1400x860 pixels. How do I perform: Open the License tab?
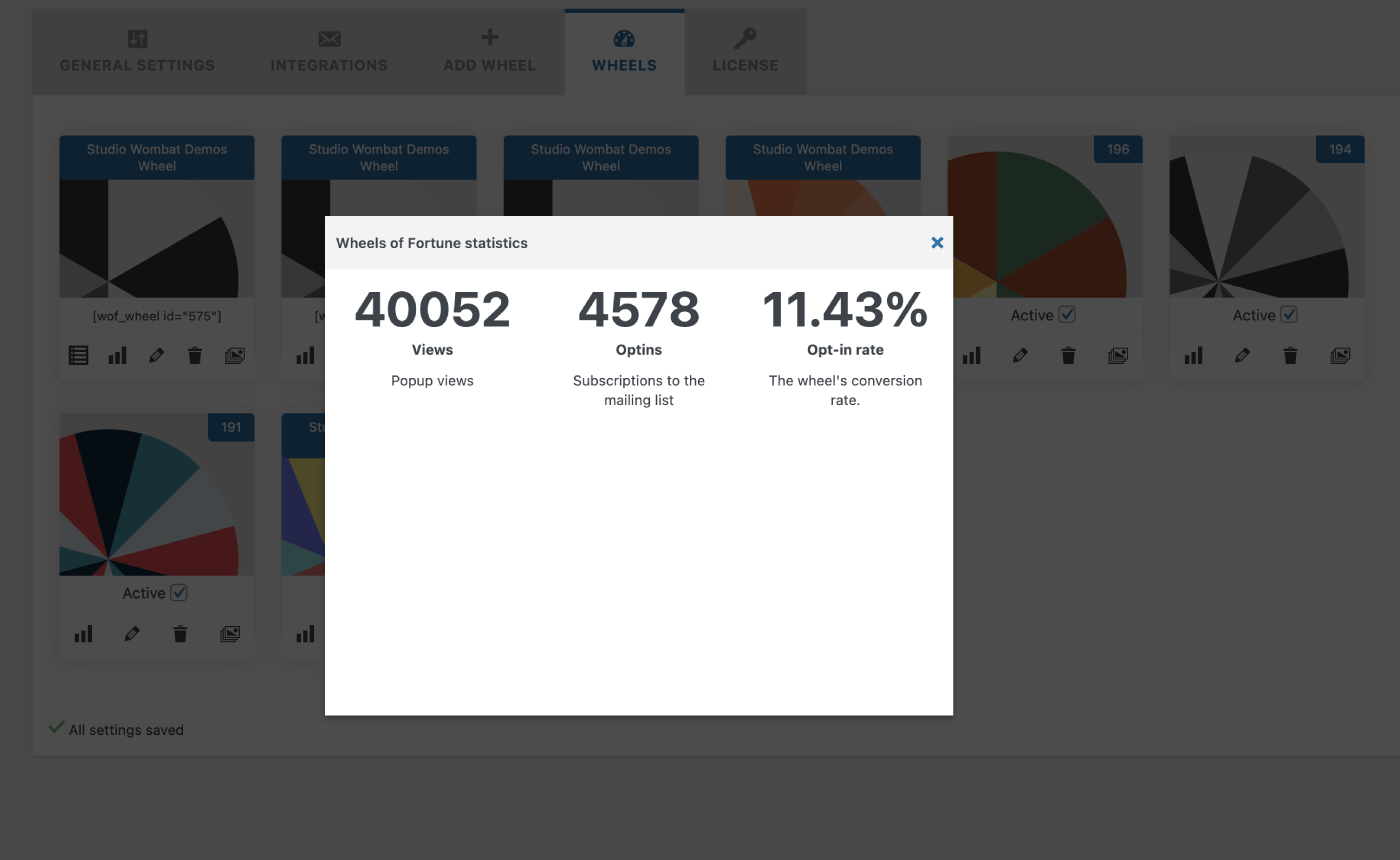click(x=745, y=52)
